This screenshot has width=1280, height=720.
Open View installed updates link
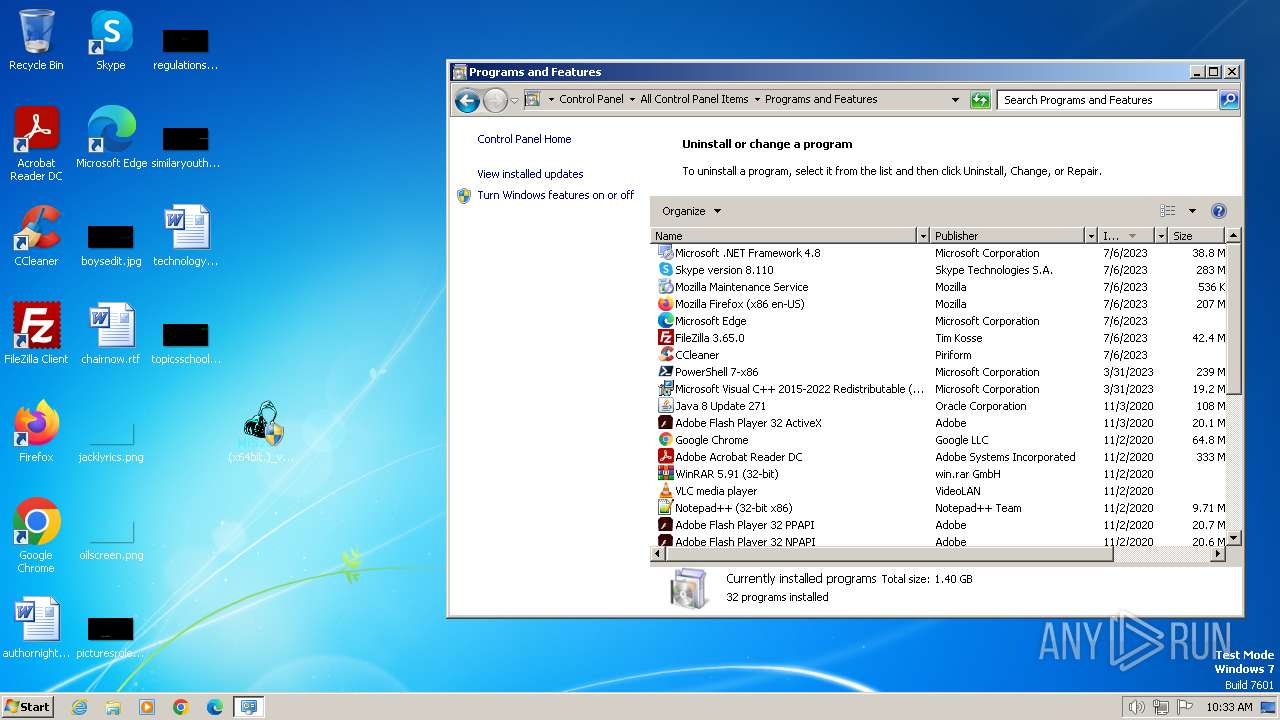coord(530,174)
